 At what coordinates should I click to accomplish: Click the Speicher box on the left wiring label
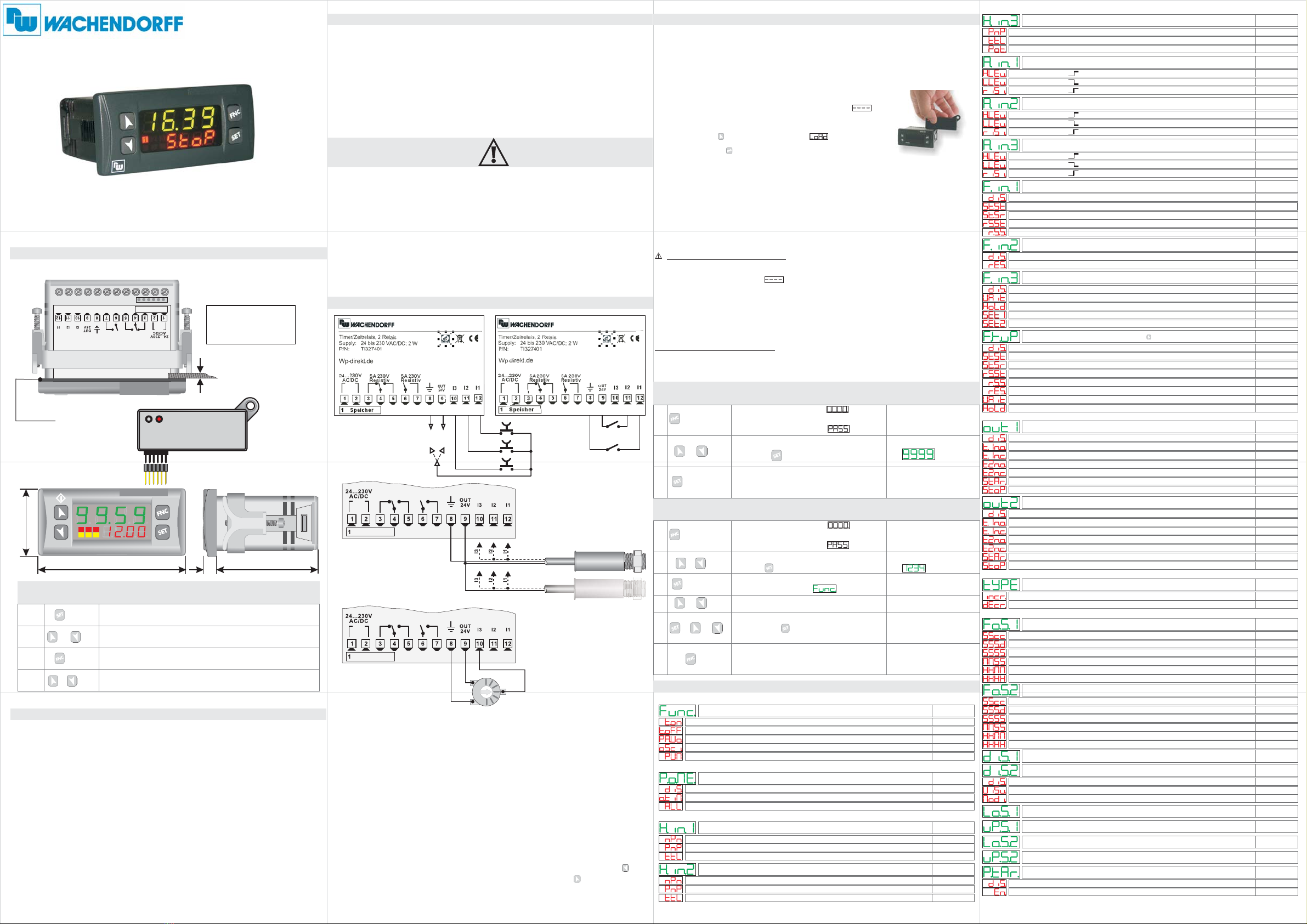[360, 410]
